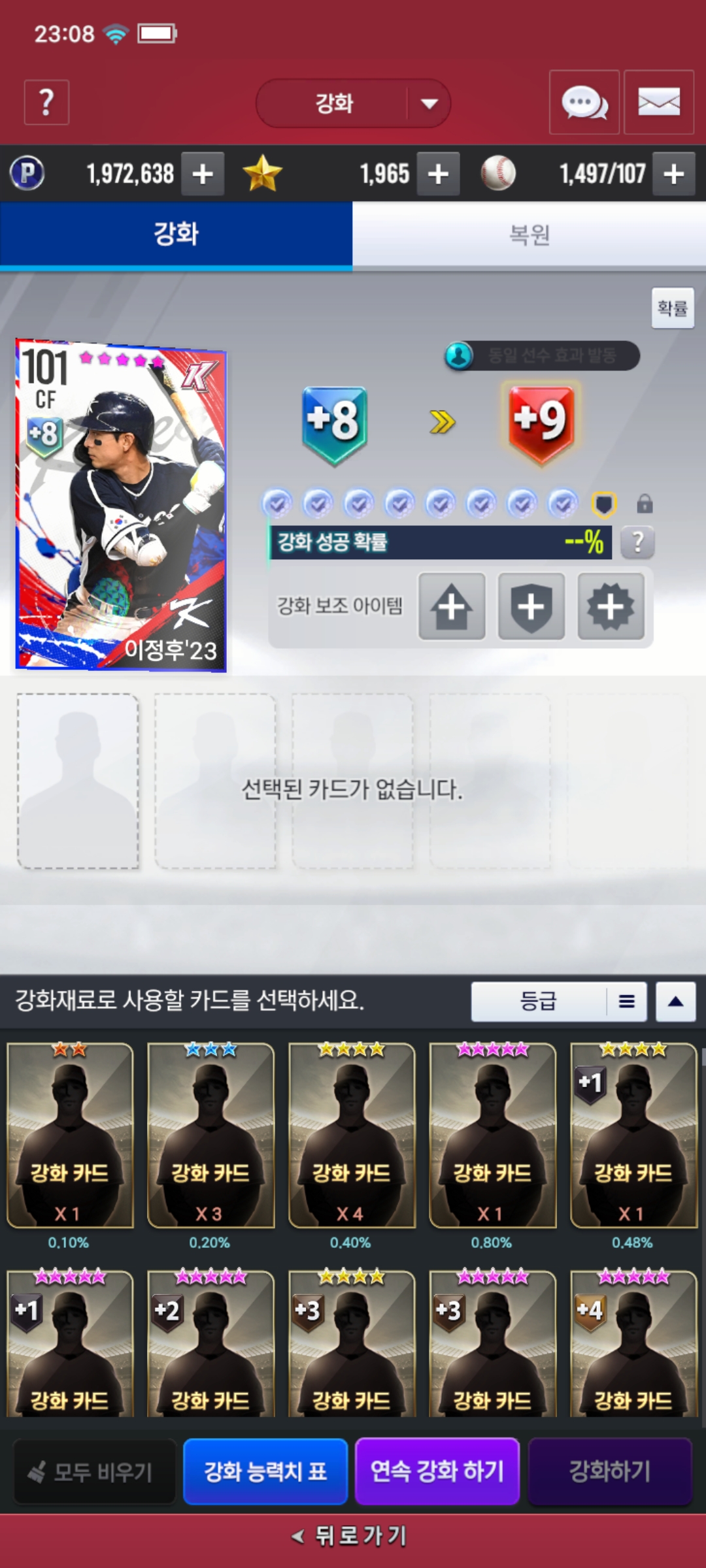
Task: Add more baseballs with plus icon
Action: tap(674, 174)
